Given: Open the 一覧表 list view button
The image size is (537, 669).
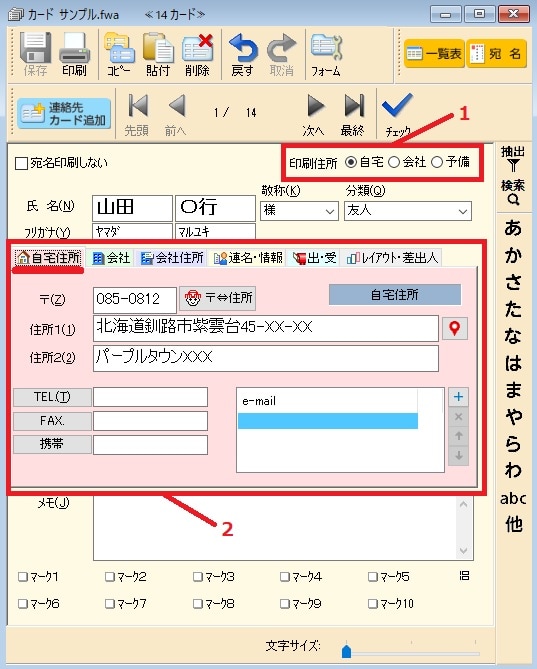Looking at the screenshot, I should pos(434,54).
